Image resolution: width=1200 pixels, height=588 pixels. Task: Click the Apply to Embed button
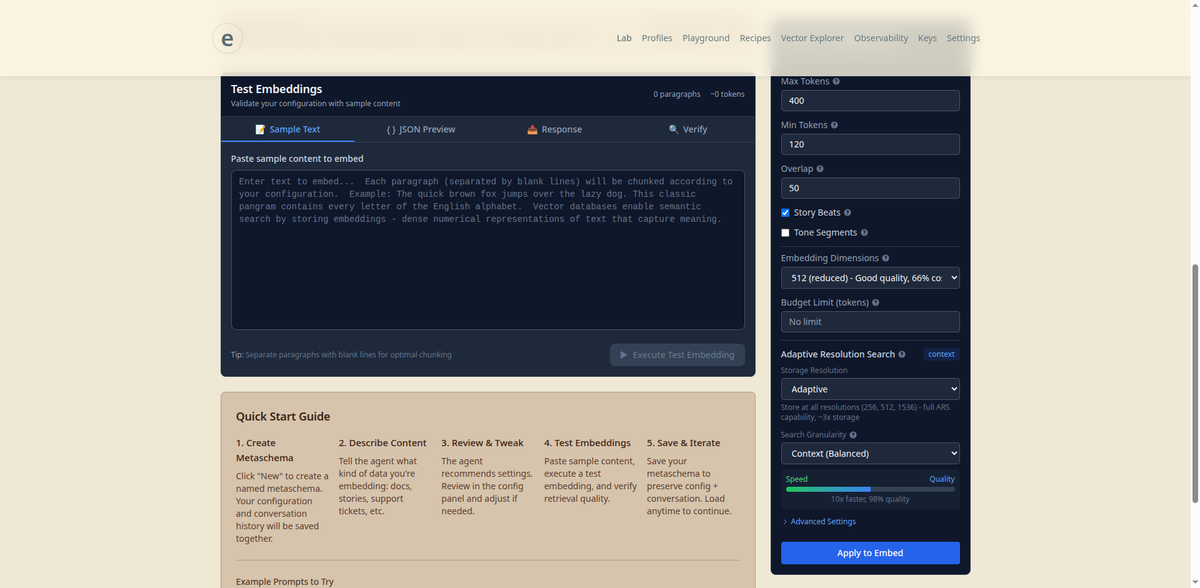coord(869,552)
